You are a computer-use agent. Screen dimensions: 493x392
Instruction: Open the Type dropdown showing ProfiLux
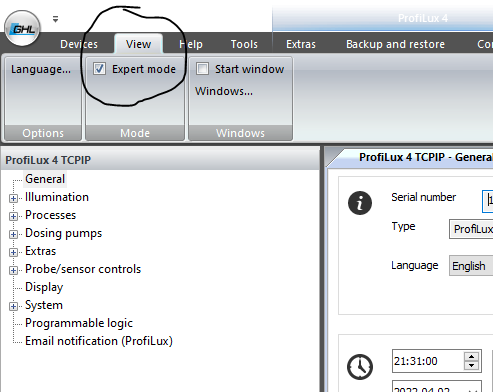point(471,229)
